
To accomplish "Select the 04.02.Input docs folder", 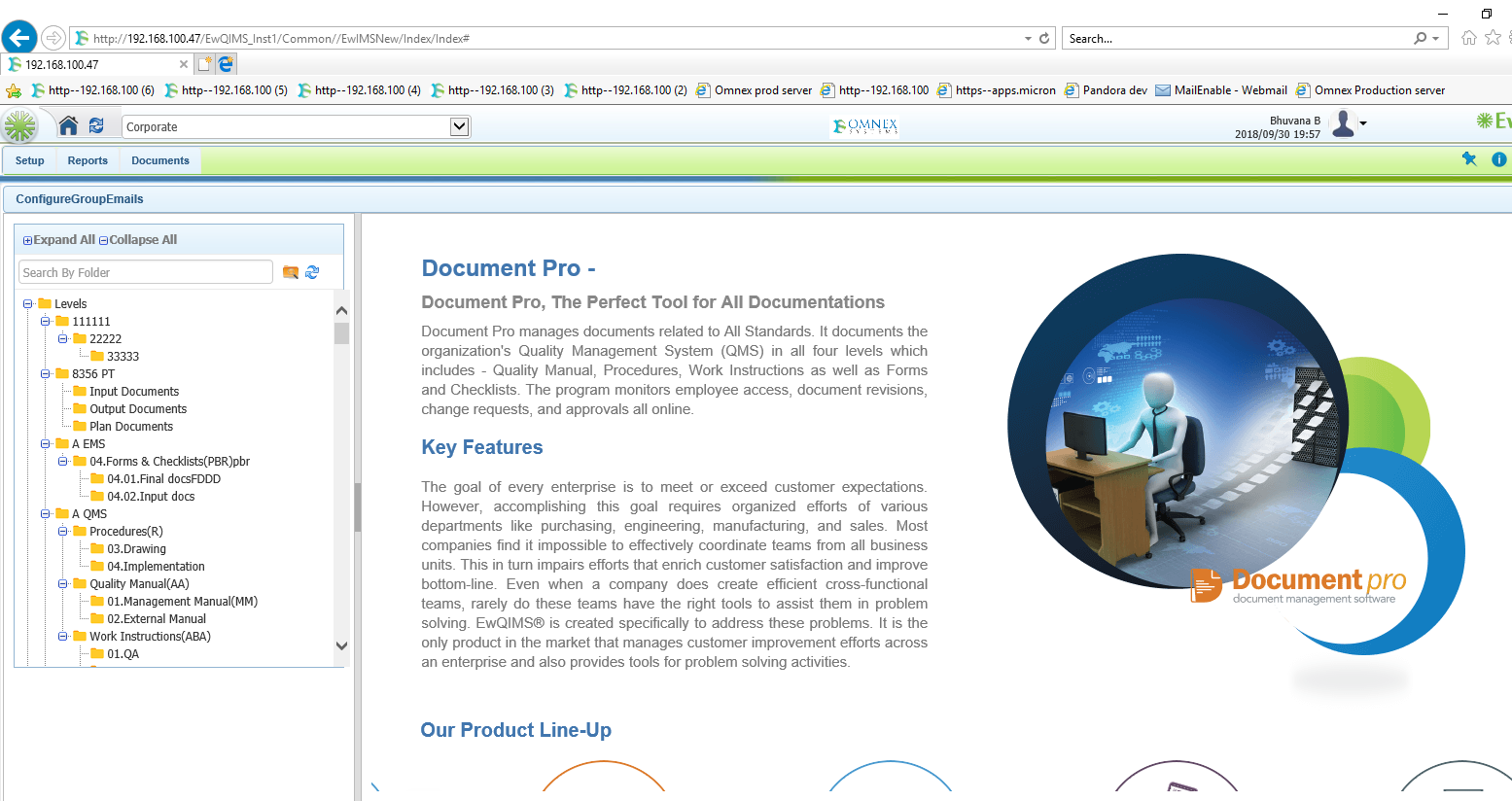I will click(151, 497).
